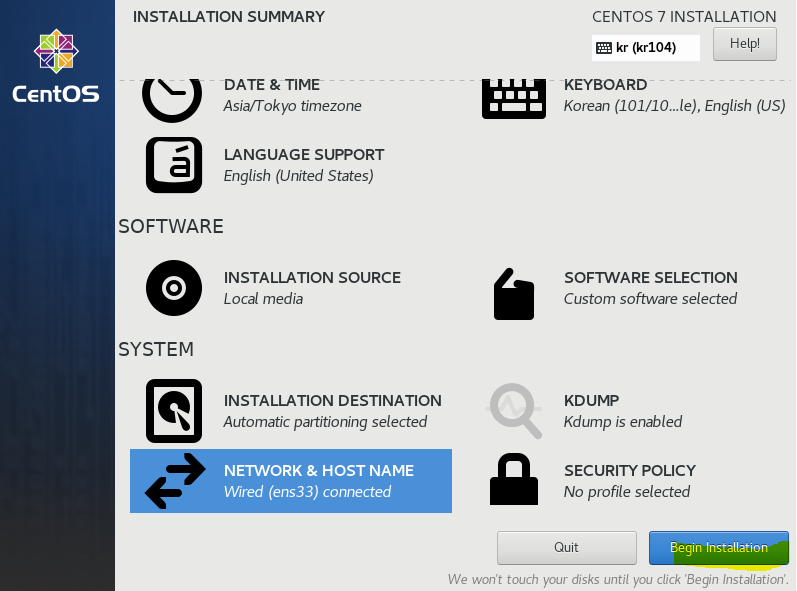The height and width of the screenshot is (591, 797).
Task: Switch keyboard layout via kr (kr104) indicator
Action: point(646,48)
